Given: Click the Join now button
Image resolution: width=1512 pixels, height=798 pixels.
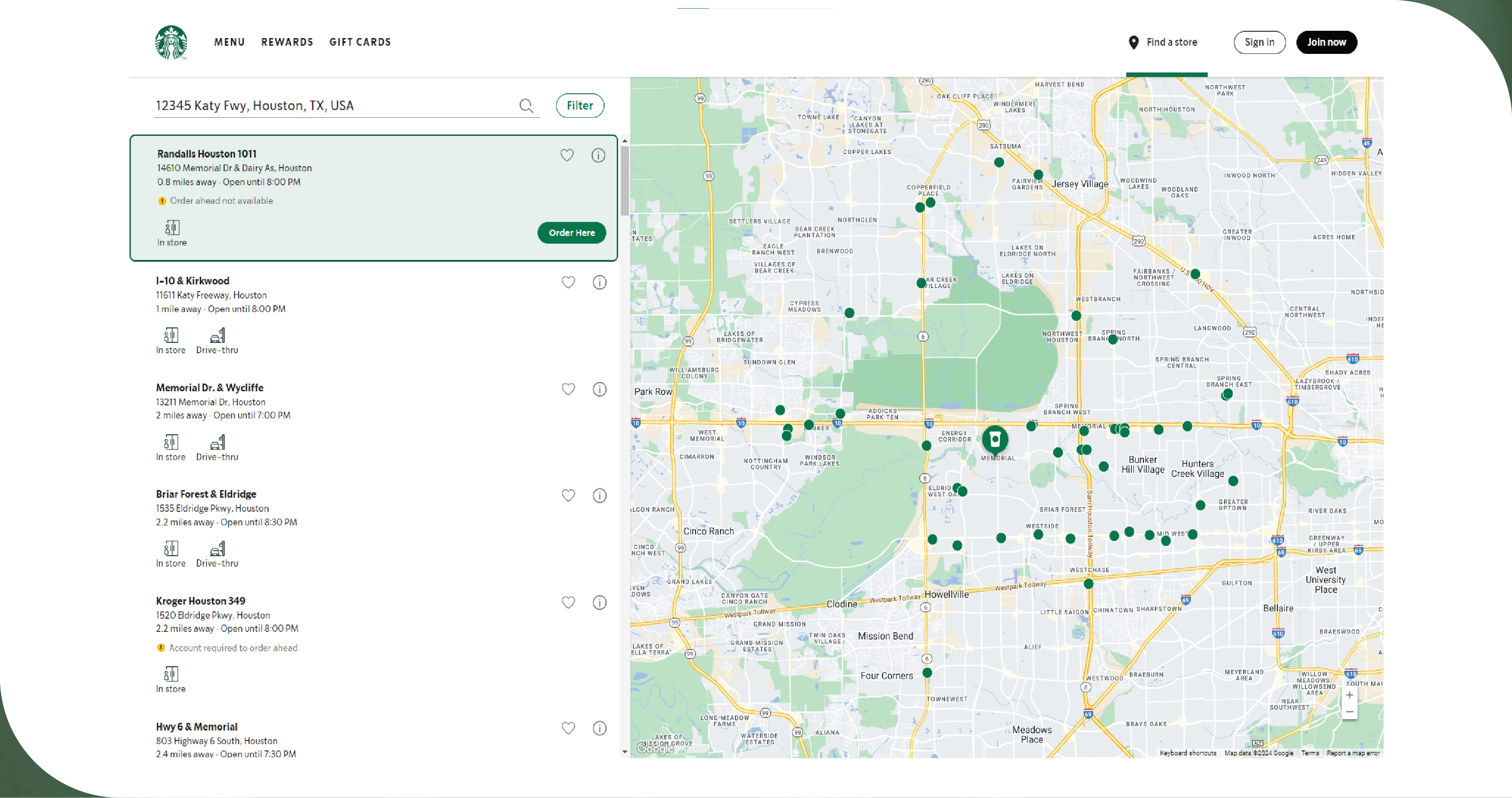Looking at the screenshot, I should click(x=1326, y=42).
